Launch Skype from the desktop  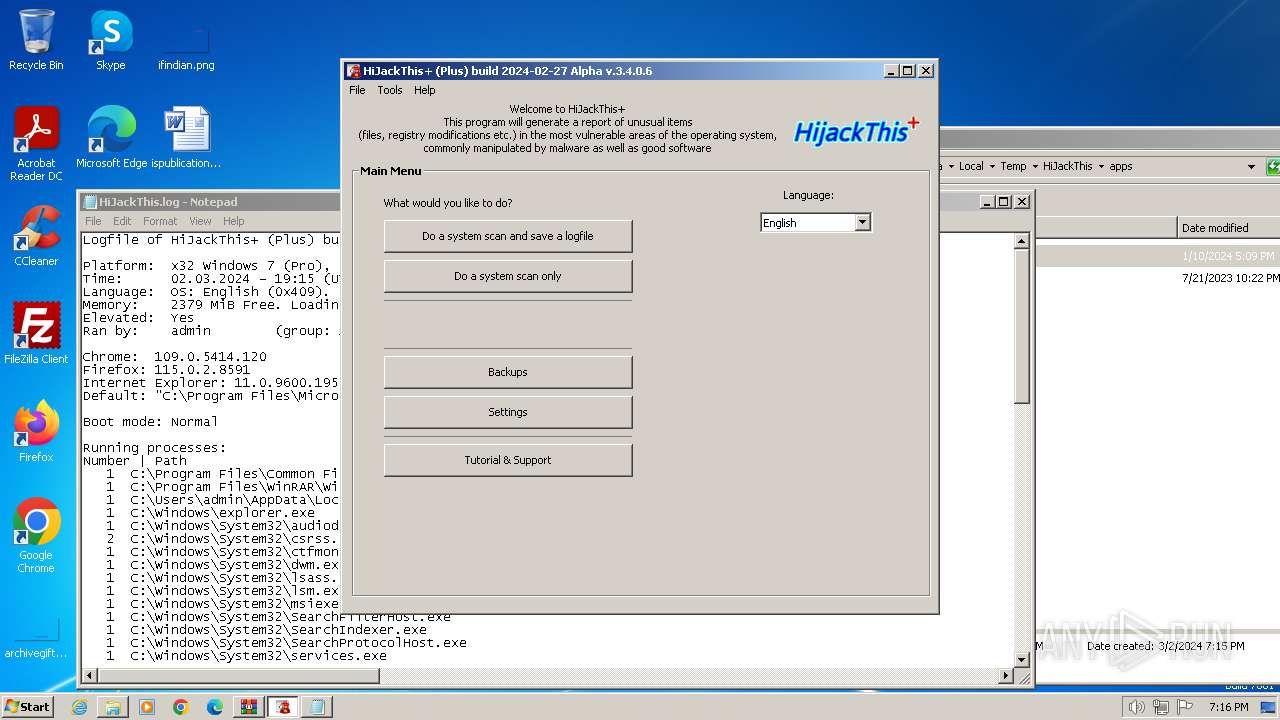pyautogui.click(x=110, y=40)
